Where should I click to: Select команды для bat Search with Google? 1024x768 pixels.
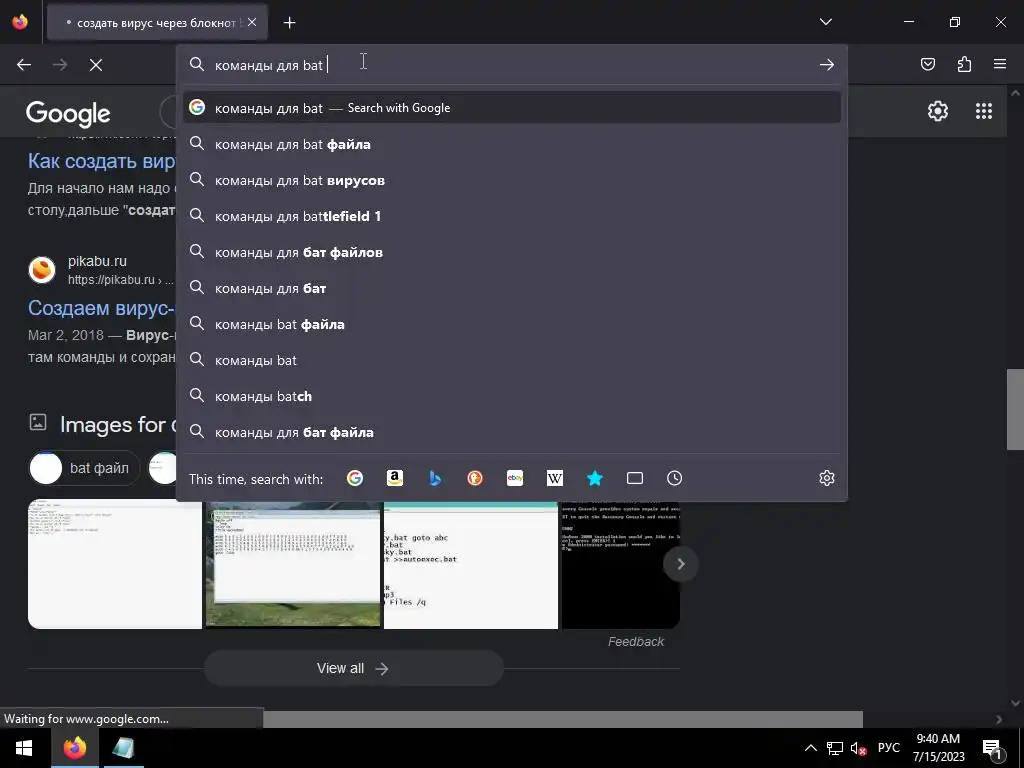click(x=511, y=108)
